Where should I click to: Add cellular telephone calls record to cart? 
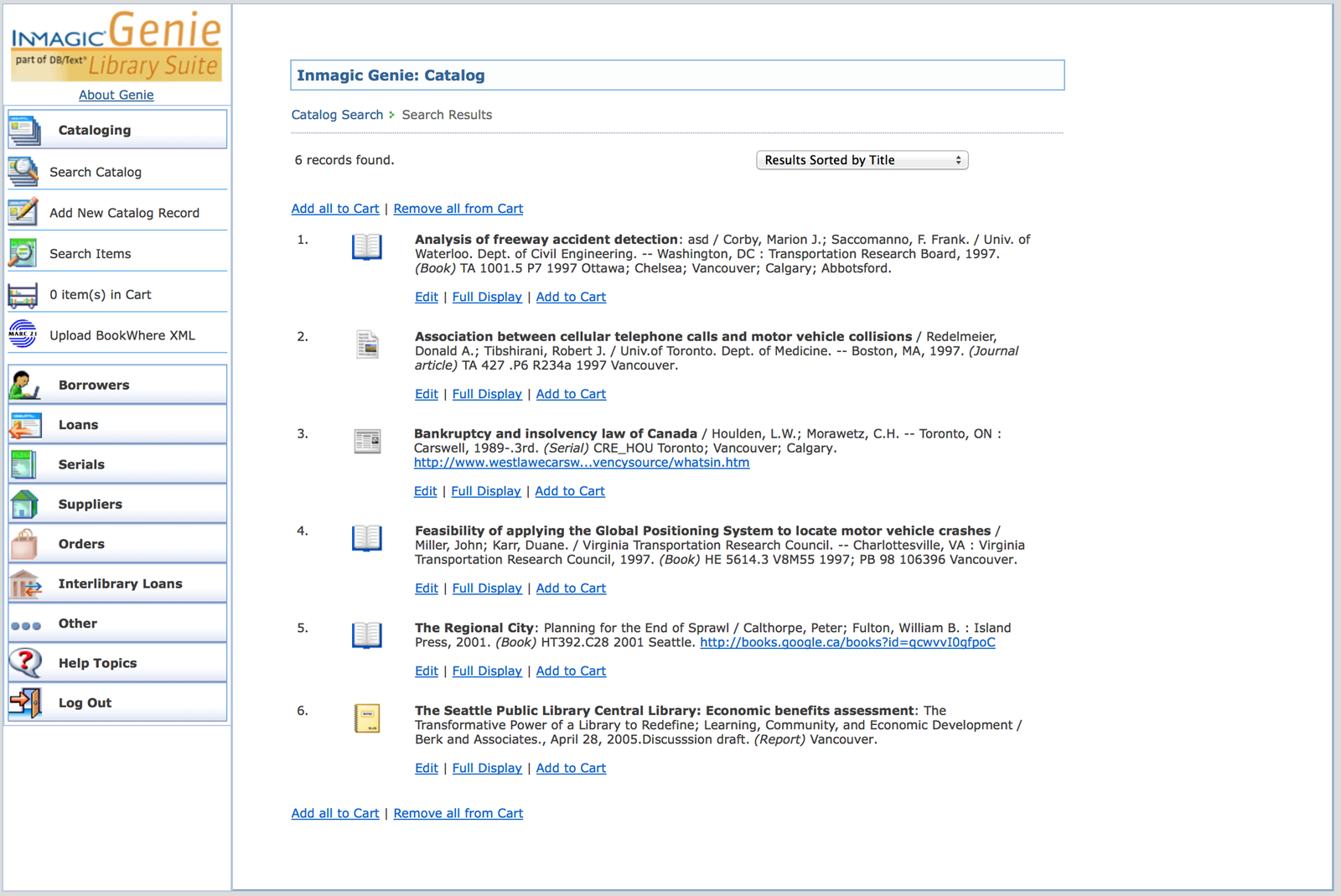(571, 394)
